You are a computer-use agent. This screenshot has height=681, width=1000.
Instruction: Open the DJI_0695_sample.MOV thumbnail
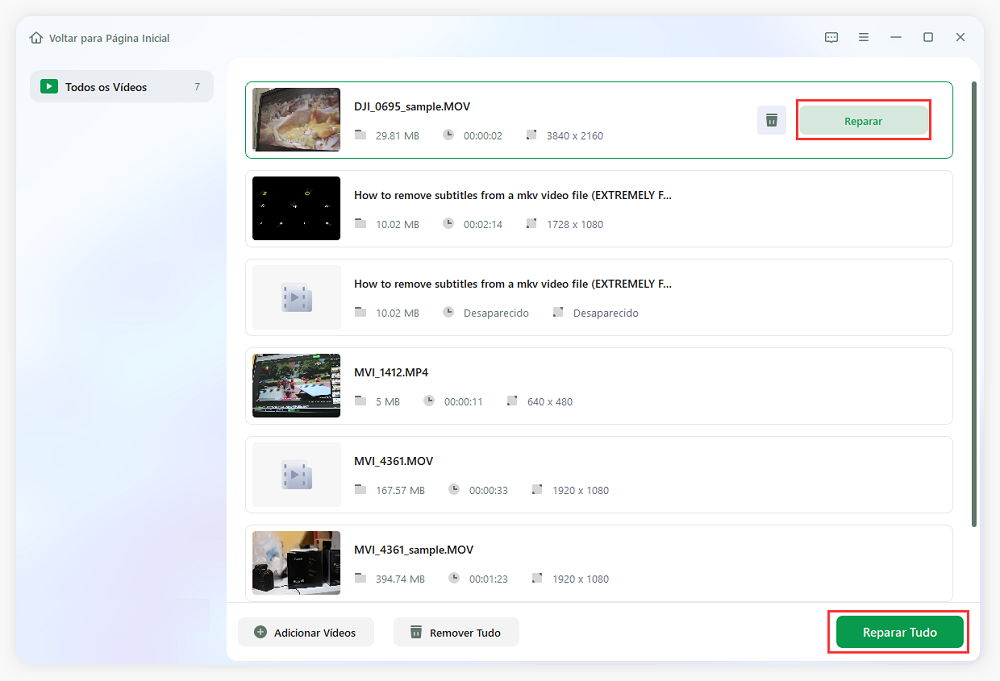click(x=296, y=120)
